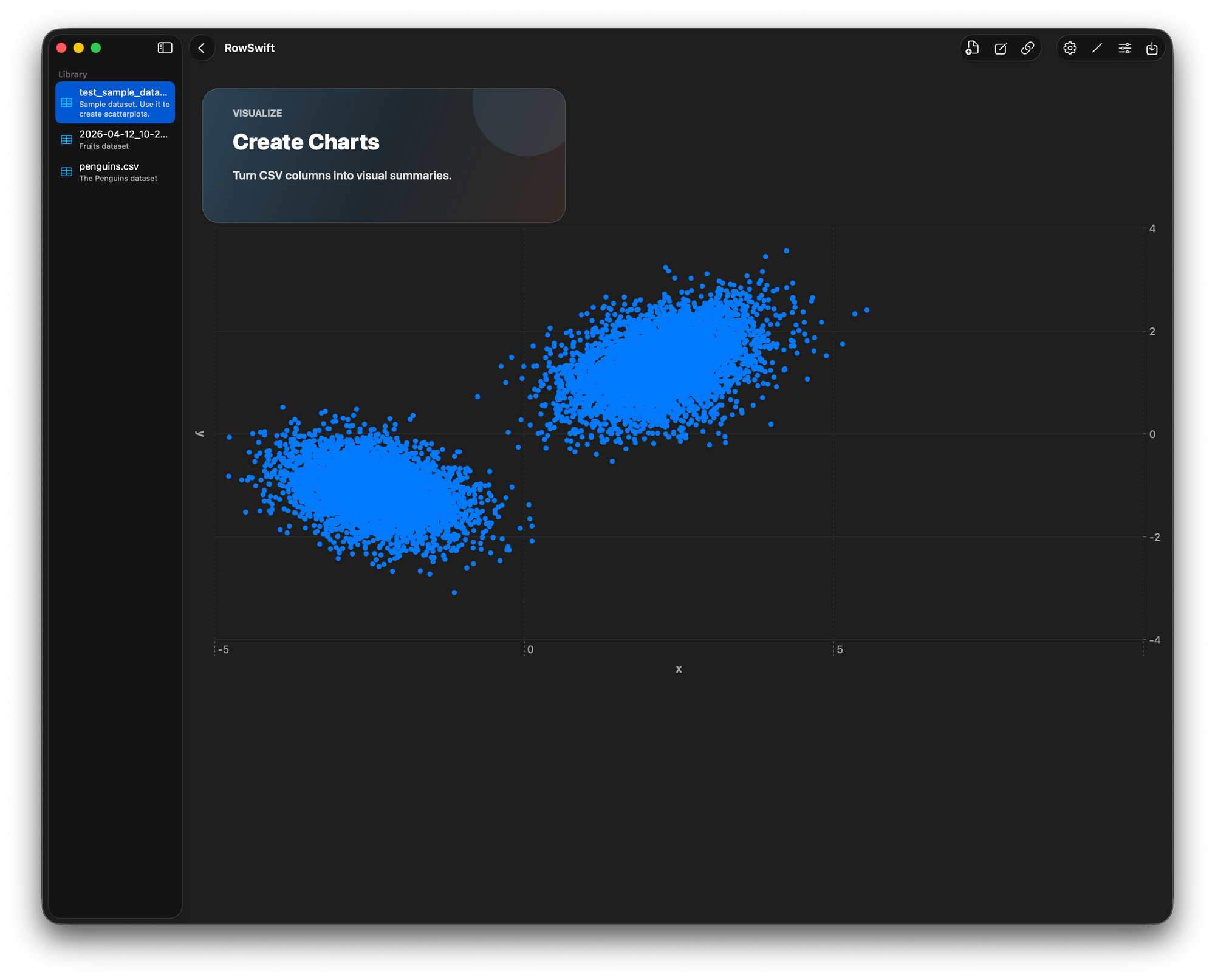Click the table icon beside Fruits dataset

coord(67,140)
